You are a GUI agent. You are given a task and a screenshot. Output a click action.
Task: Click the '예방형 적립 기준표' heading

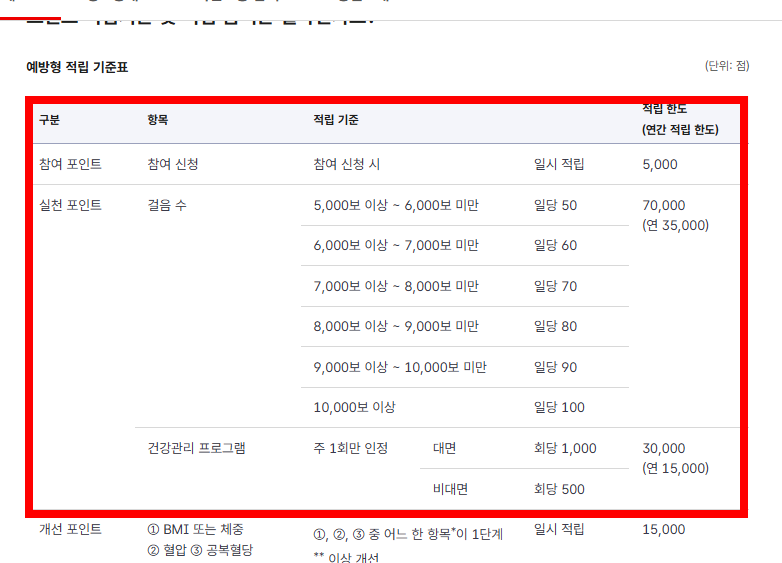point(77,67)
